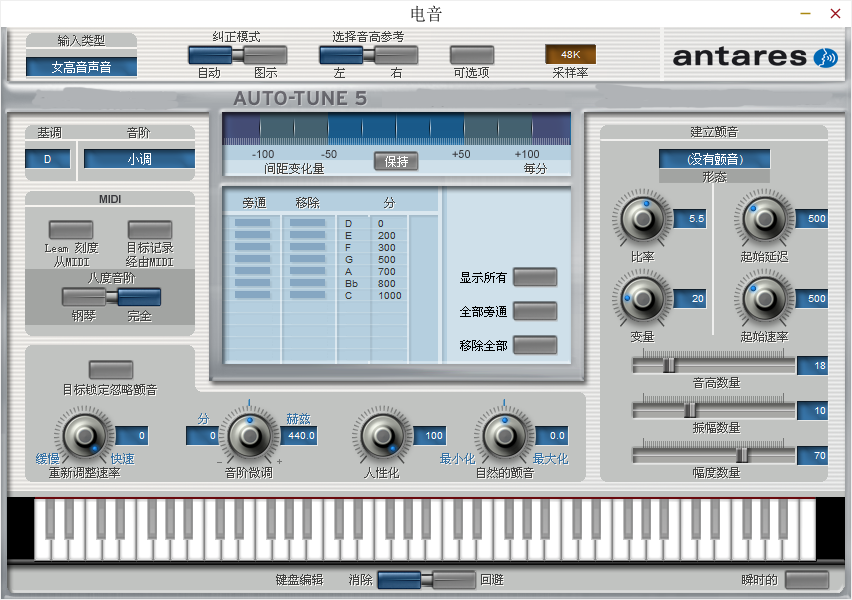The height and width of the screenshot is (600, 852).
Task: Switch 八度音阶 to 完全
Action: point(139,297)
